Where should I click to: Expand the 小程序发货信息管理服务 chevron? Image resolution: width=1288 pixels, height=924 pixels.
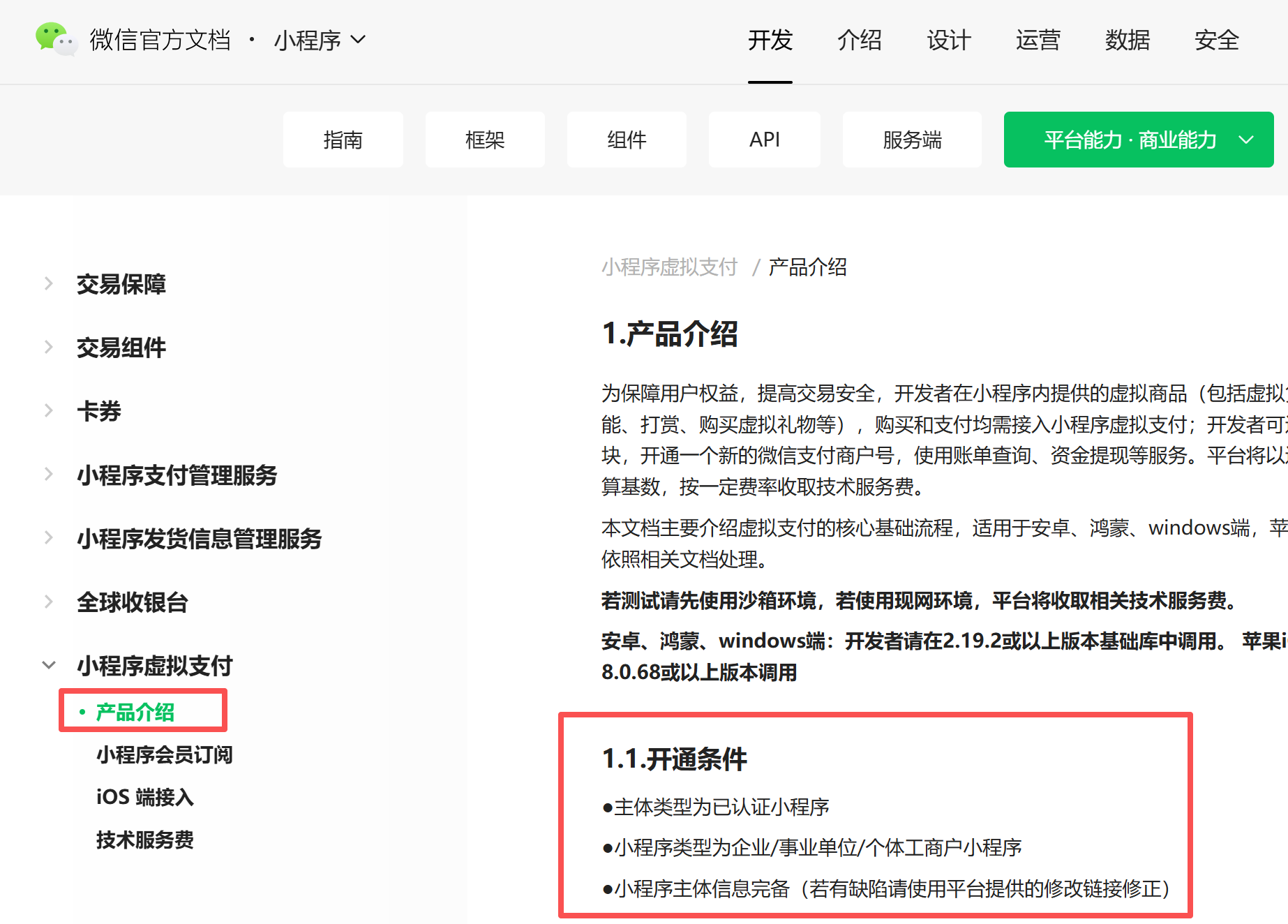(x=49, y=538)
